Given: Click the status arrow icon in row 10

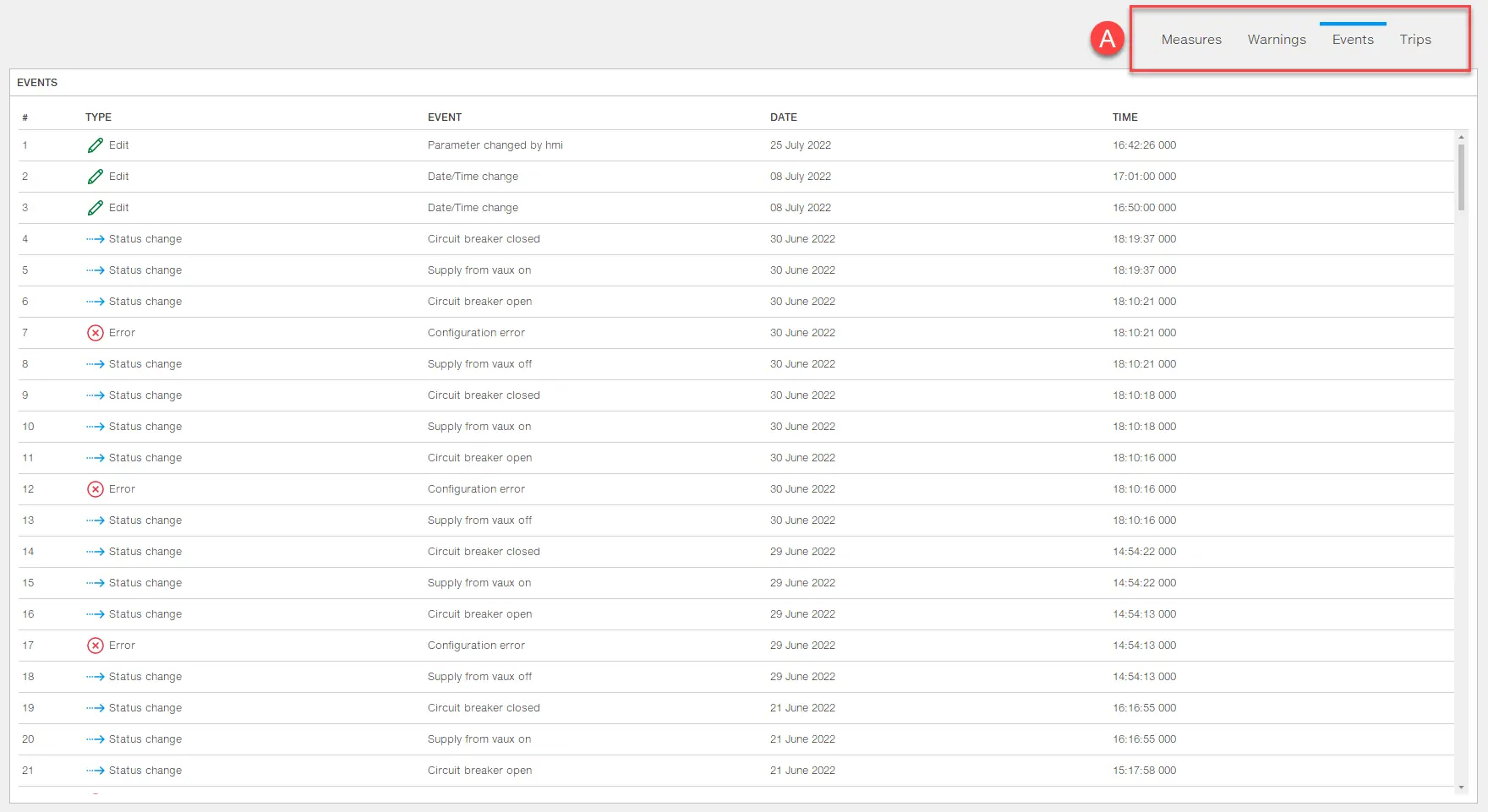Looking at the screenshot, I should (x=95, y=427).
